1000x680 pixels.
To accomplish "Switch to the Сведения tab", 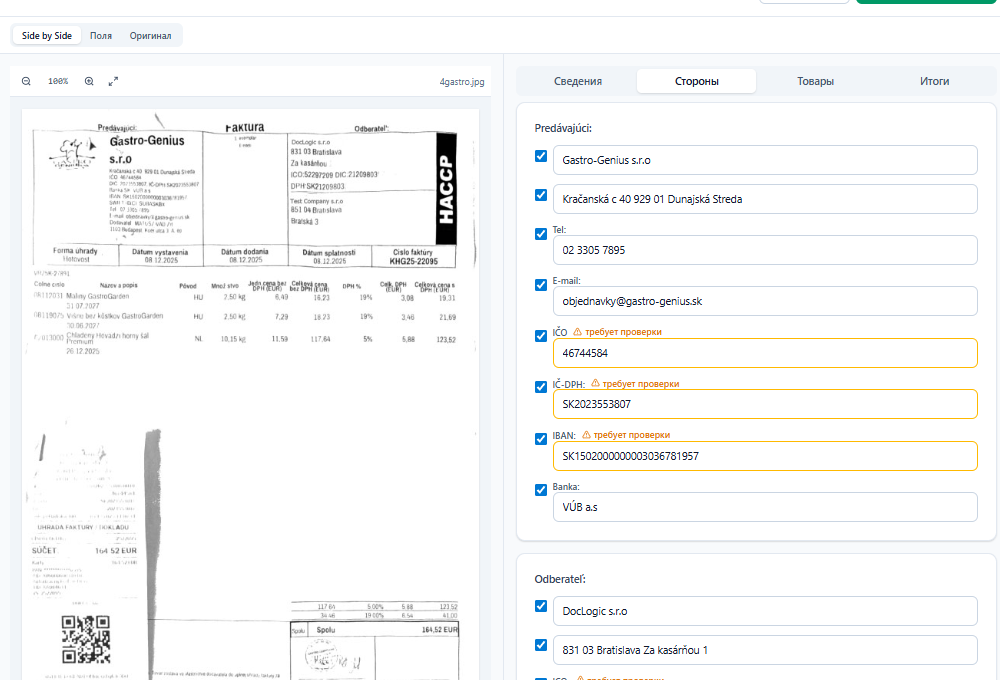I will click(577, 81).
